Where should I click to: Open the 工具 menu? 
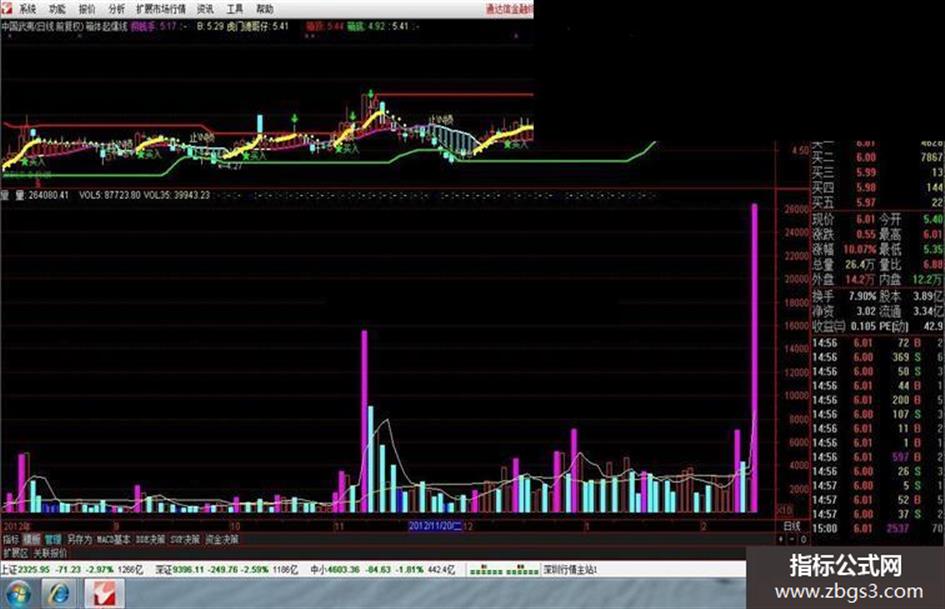coord(235,9)
